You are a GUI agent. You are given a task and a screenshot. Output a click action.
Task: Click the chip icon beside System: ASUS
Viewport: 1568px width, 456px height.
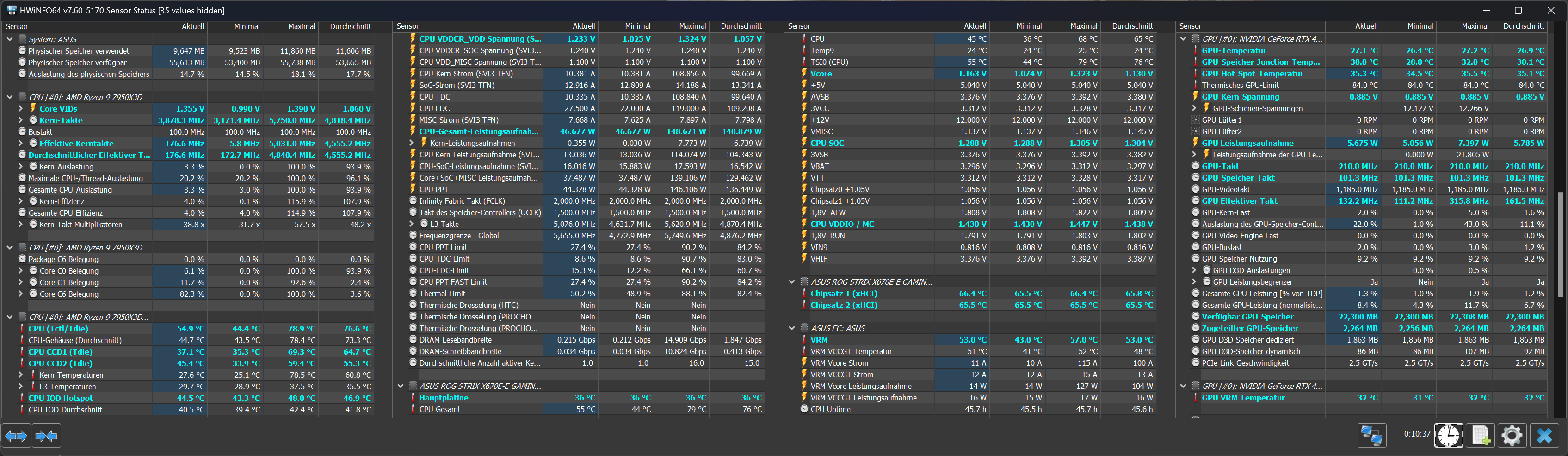click(x=23, y=39)
